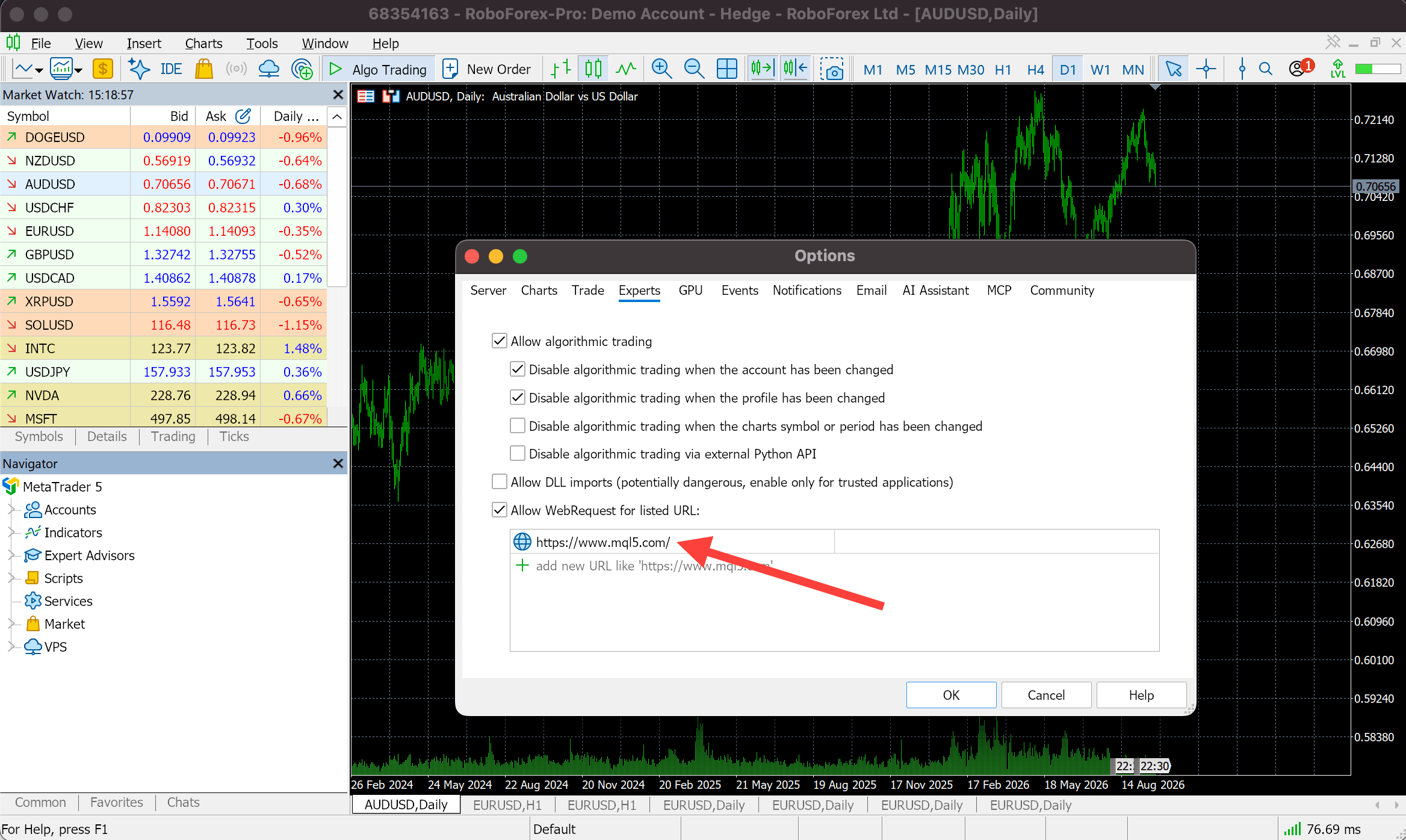
Task: Close the Navigator panel
Action: [x=338, y=463]
